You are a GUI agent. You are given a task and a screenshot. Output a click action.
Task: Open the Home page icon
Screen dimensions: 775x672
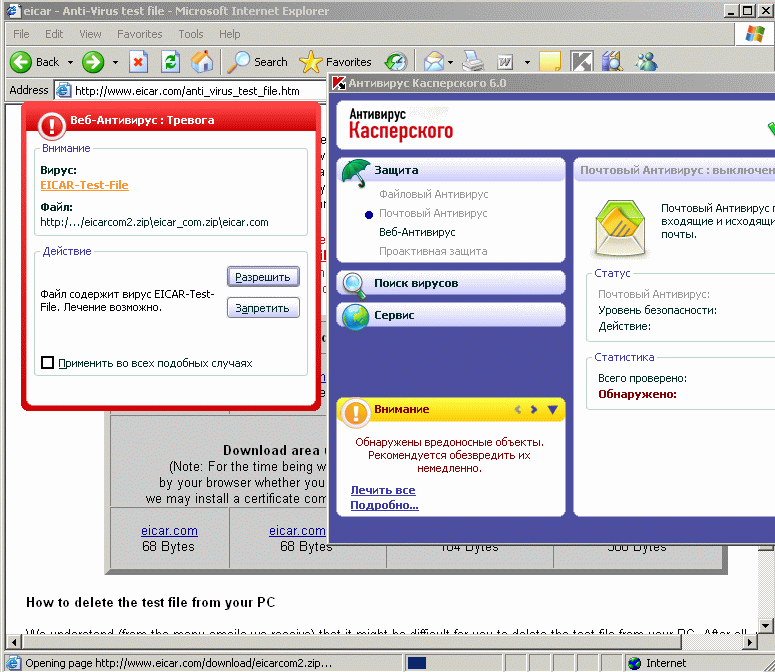point(202,62)
